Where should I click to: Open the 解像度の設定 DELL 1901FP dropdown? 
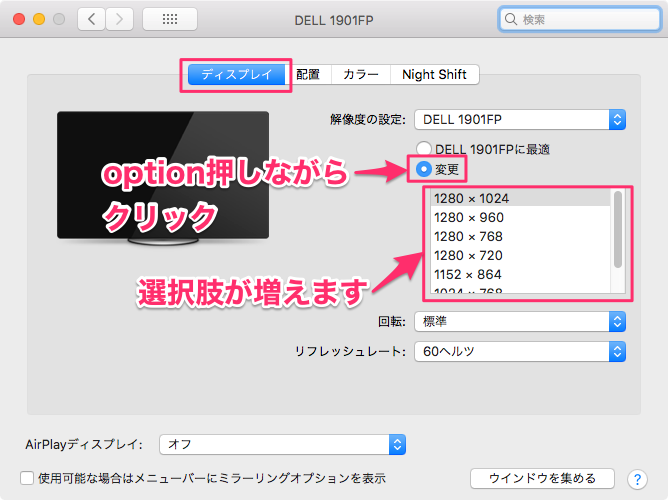520,120
